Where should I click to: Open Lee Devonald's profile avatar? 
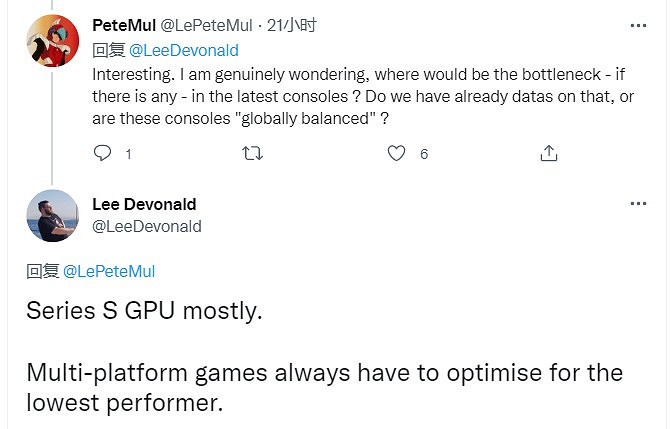point(52,215)
